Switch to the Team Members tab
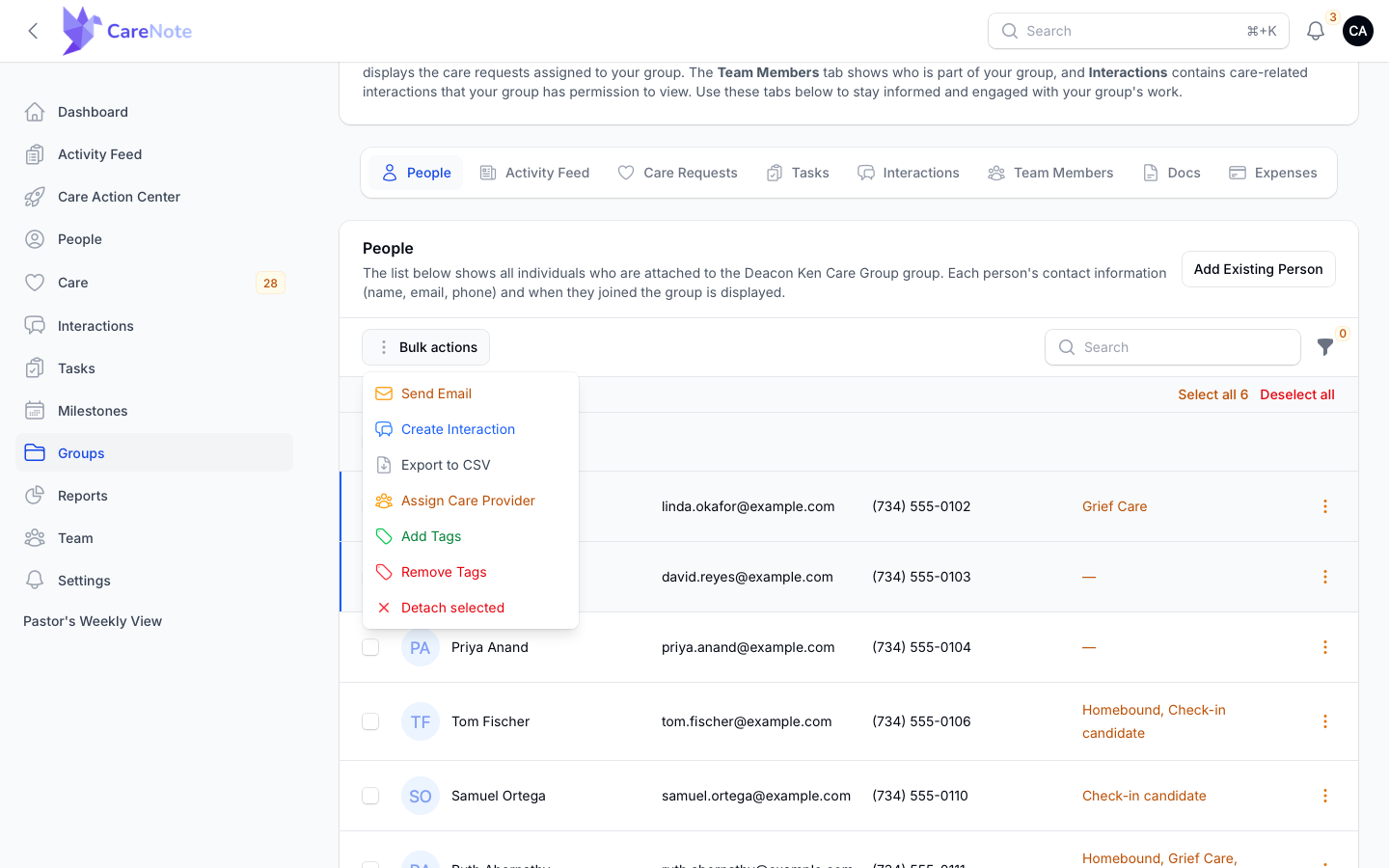 pyautogui.click(x=1050, y=173)
